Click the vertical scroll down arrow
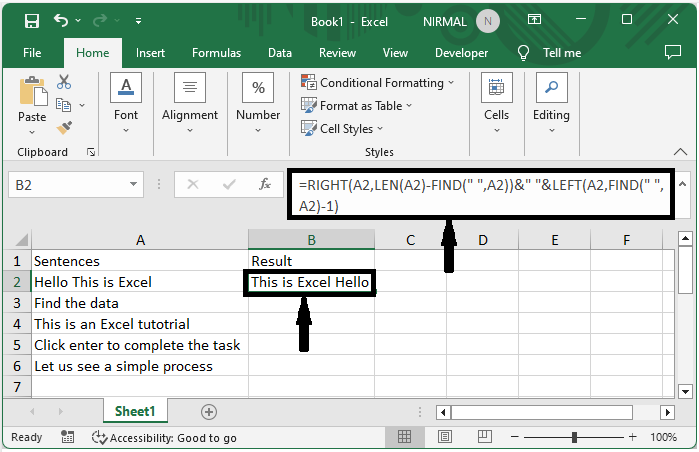The image size is (699, 452). (x=685, y=391)
